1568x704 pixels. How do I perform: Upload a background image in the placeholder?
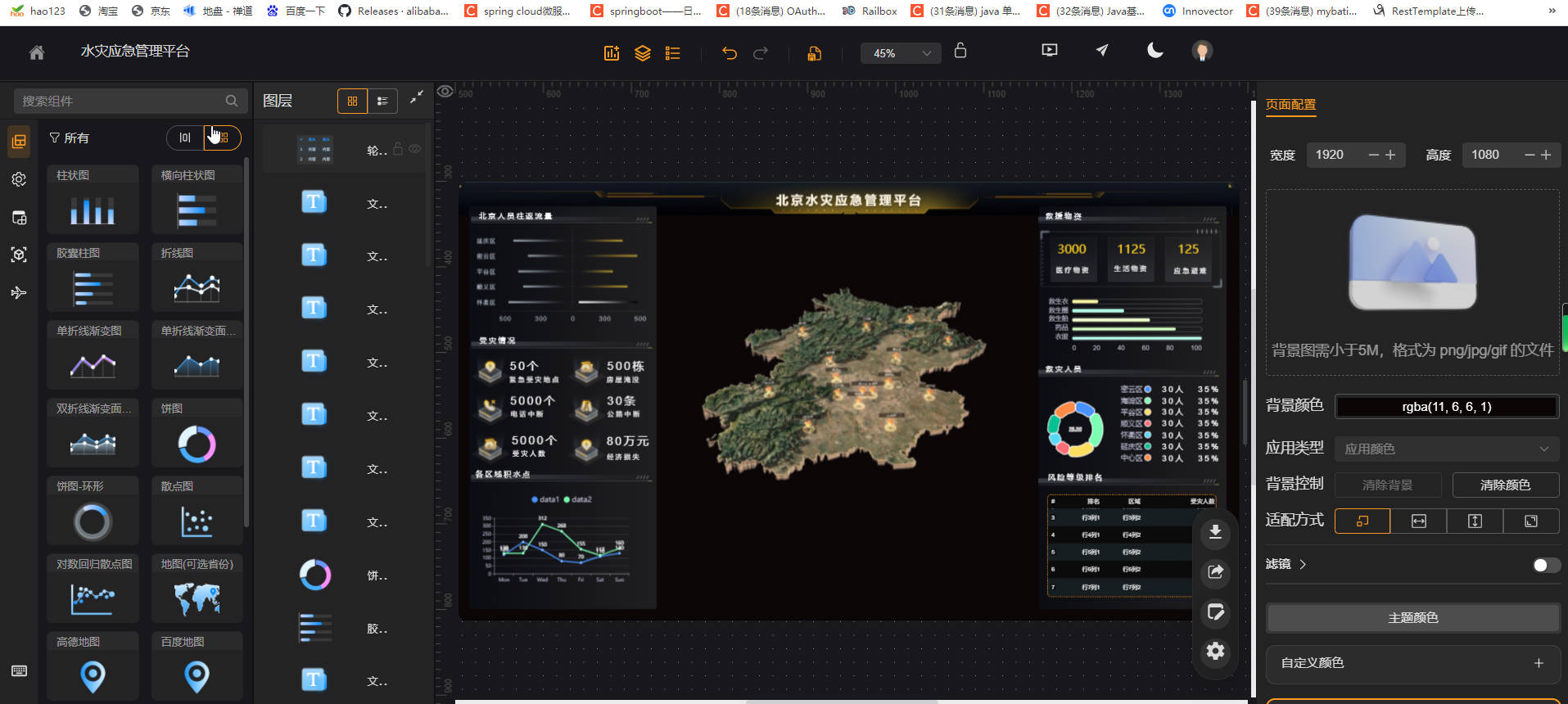click(1412, 282)
